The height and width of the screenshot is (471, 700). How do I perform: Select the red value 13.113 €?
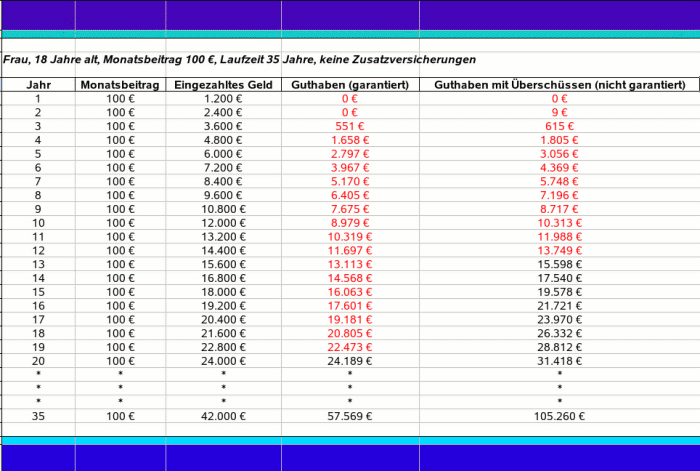350,265
